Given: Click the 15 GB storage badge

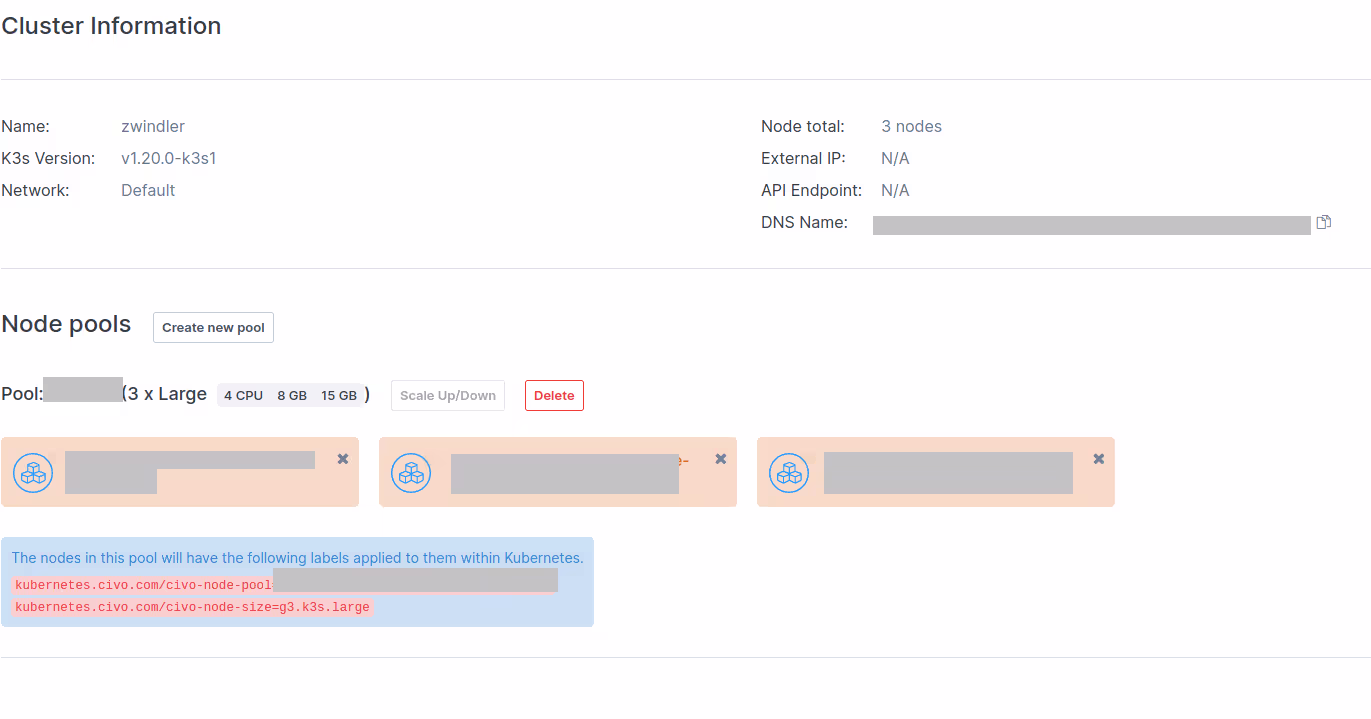Looking at the screenshot, I should (x=339, y=396).
